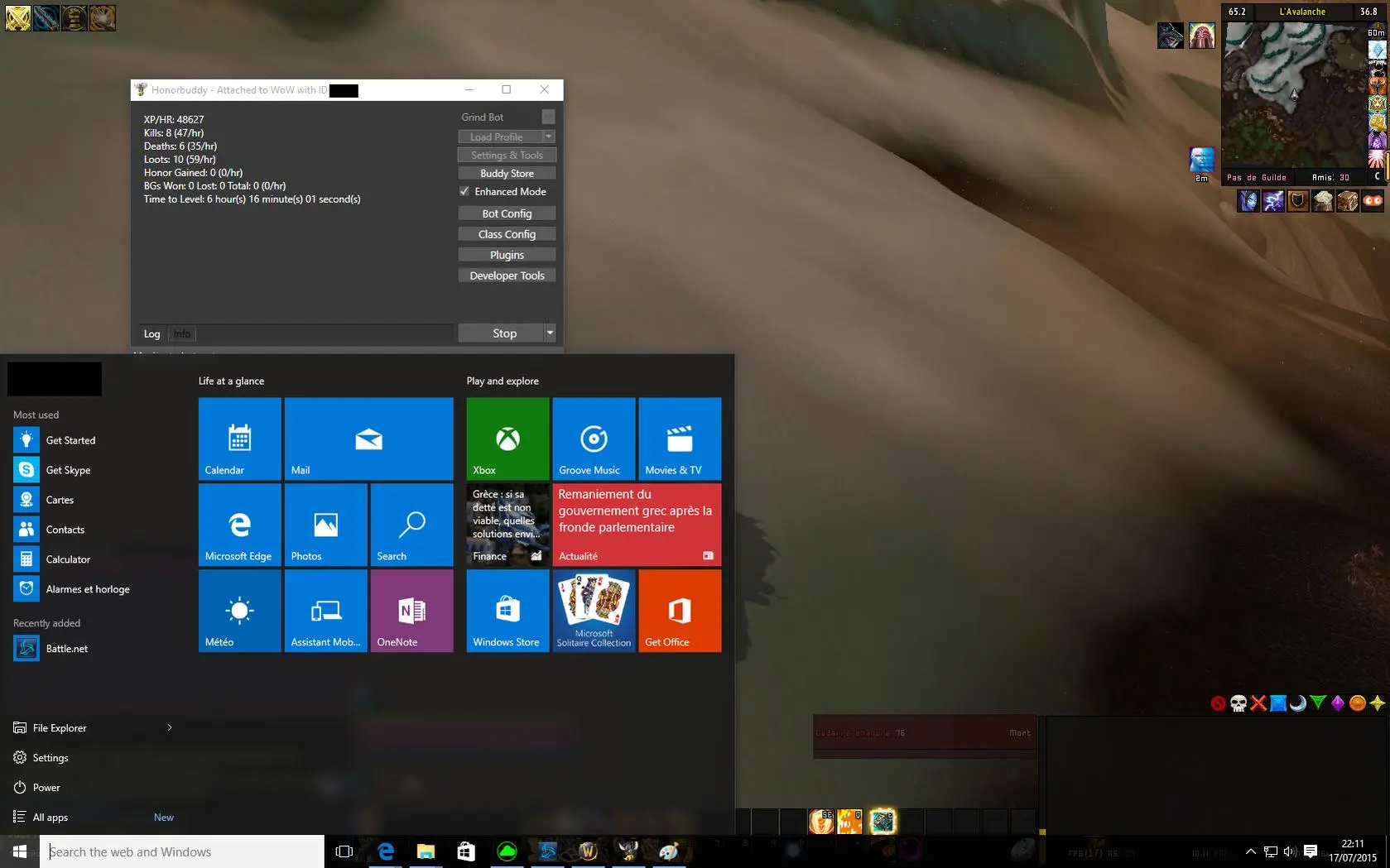Screen dimensions: 1390x868
Task: Open the Windows Store tile
Action: coord(507,611)
